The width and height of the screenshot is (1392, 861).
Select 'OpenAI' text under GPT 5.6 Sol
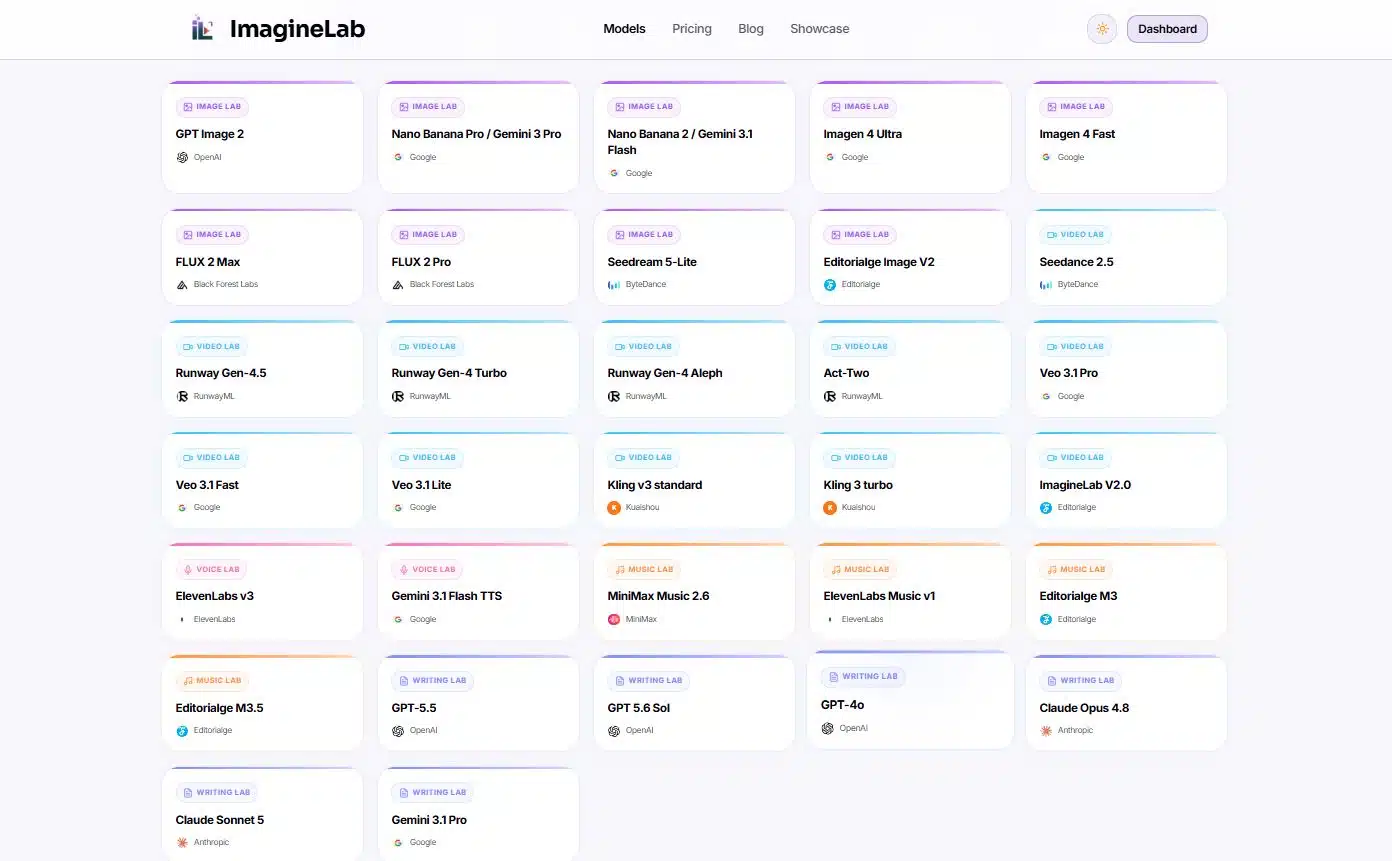[640, 730]
